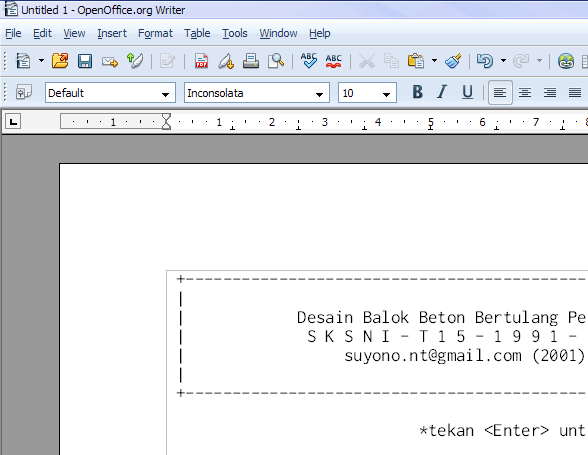The height and width of the screenshot is (455, 588).
Task: Set Align Right paragraph alignment
Action: click(550, 92)
